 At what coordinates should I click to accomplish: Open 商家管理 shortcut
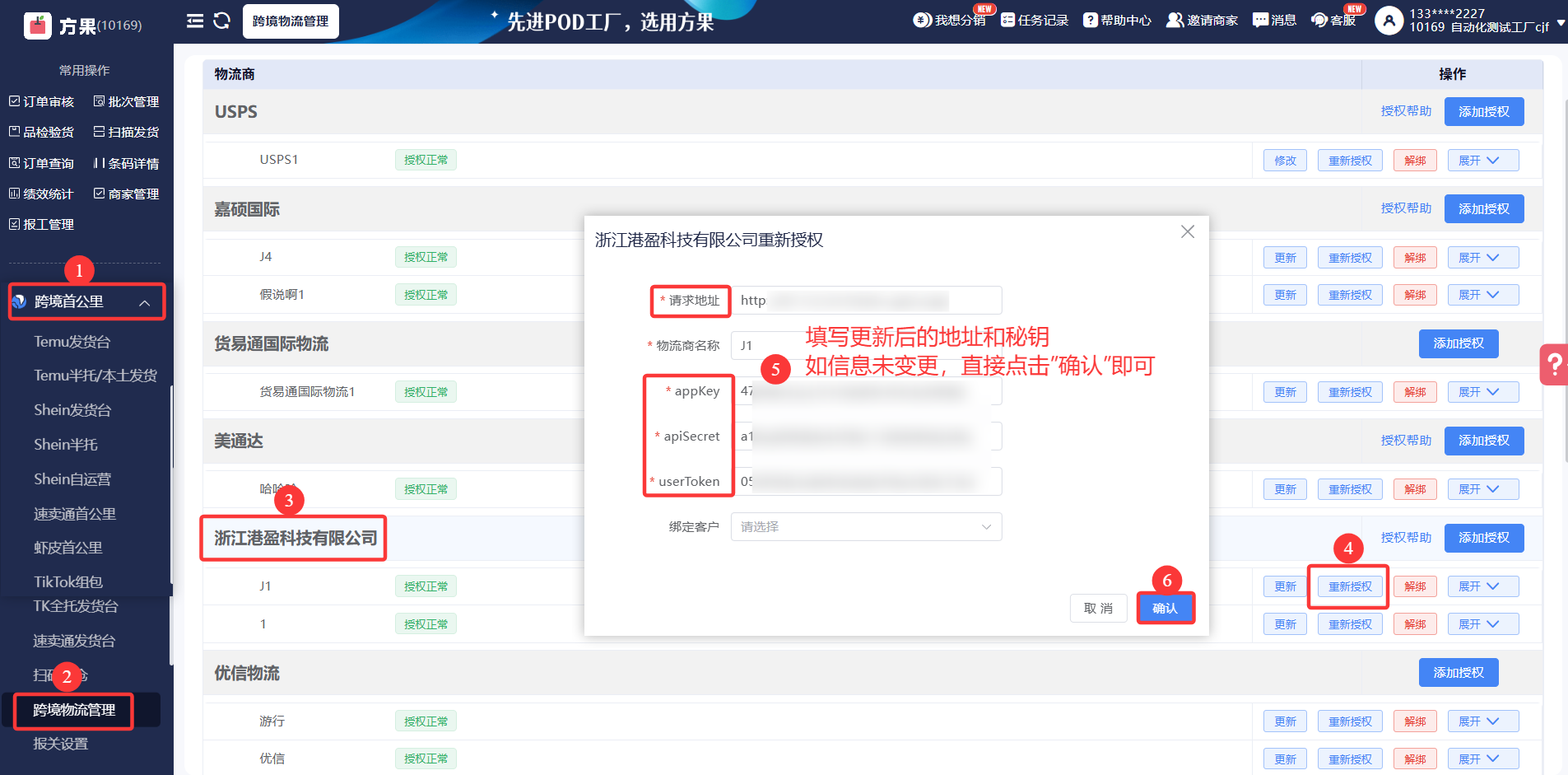pyautogui.click(x=126, y=194)
